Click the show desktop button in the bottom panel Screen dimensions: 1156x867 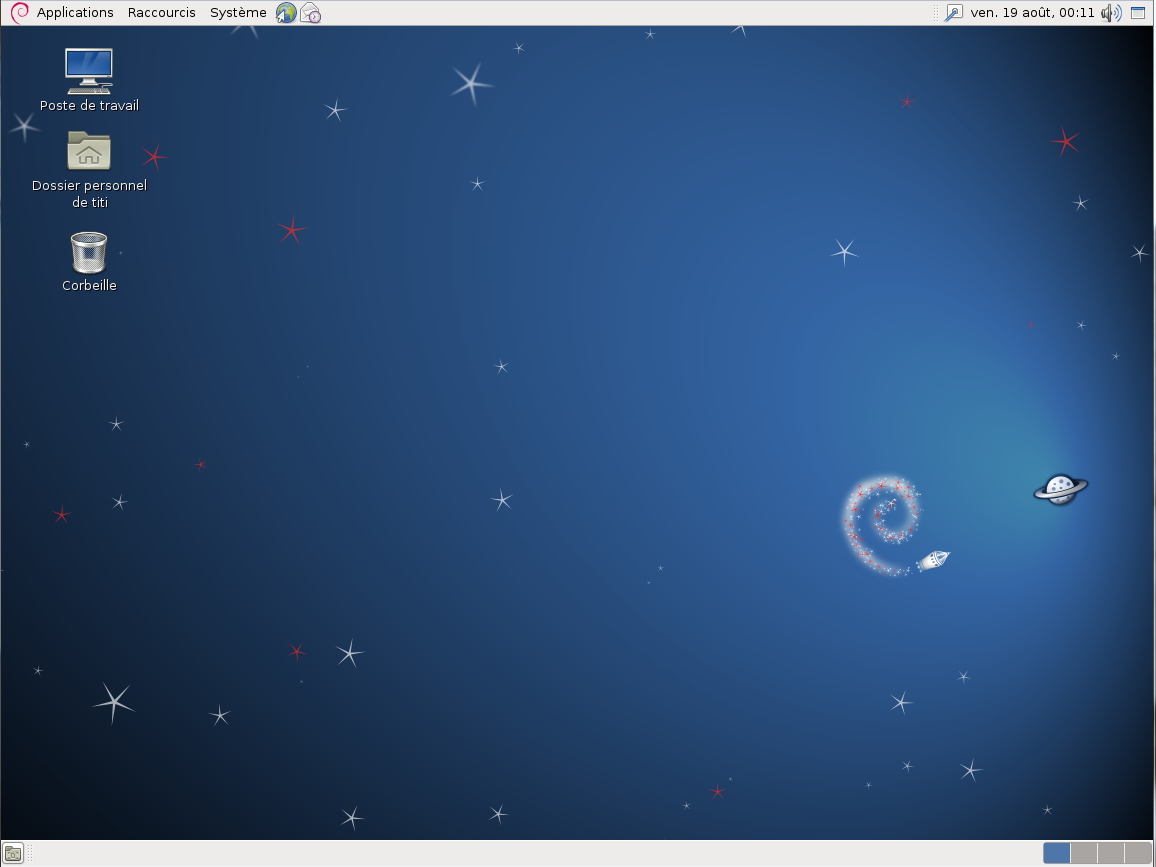point(13,853)
